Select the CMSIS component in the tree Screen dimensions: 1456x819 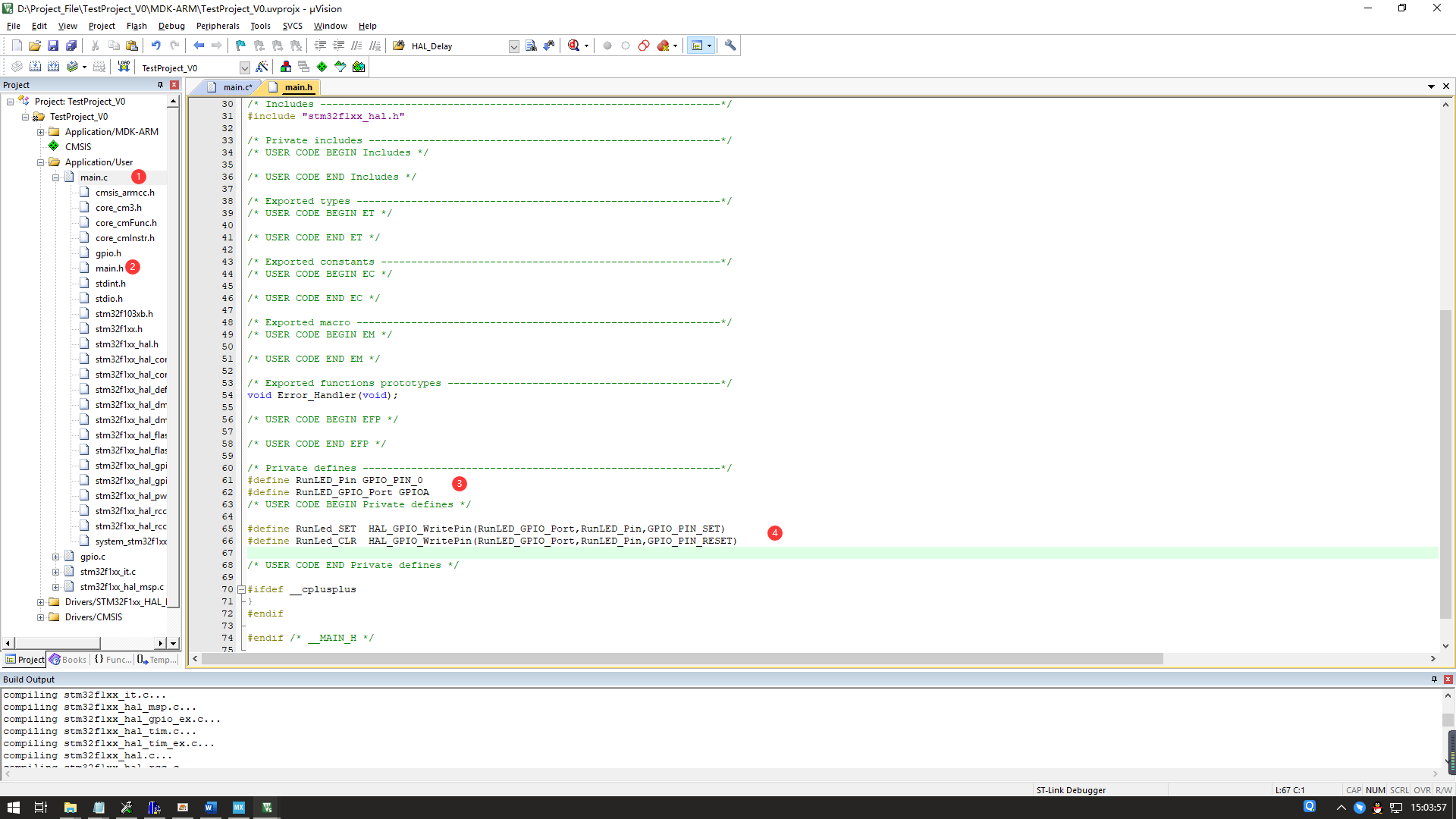click(77, 147)
